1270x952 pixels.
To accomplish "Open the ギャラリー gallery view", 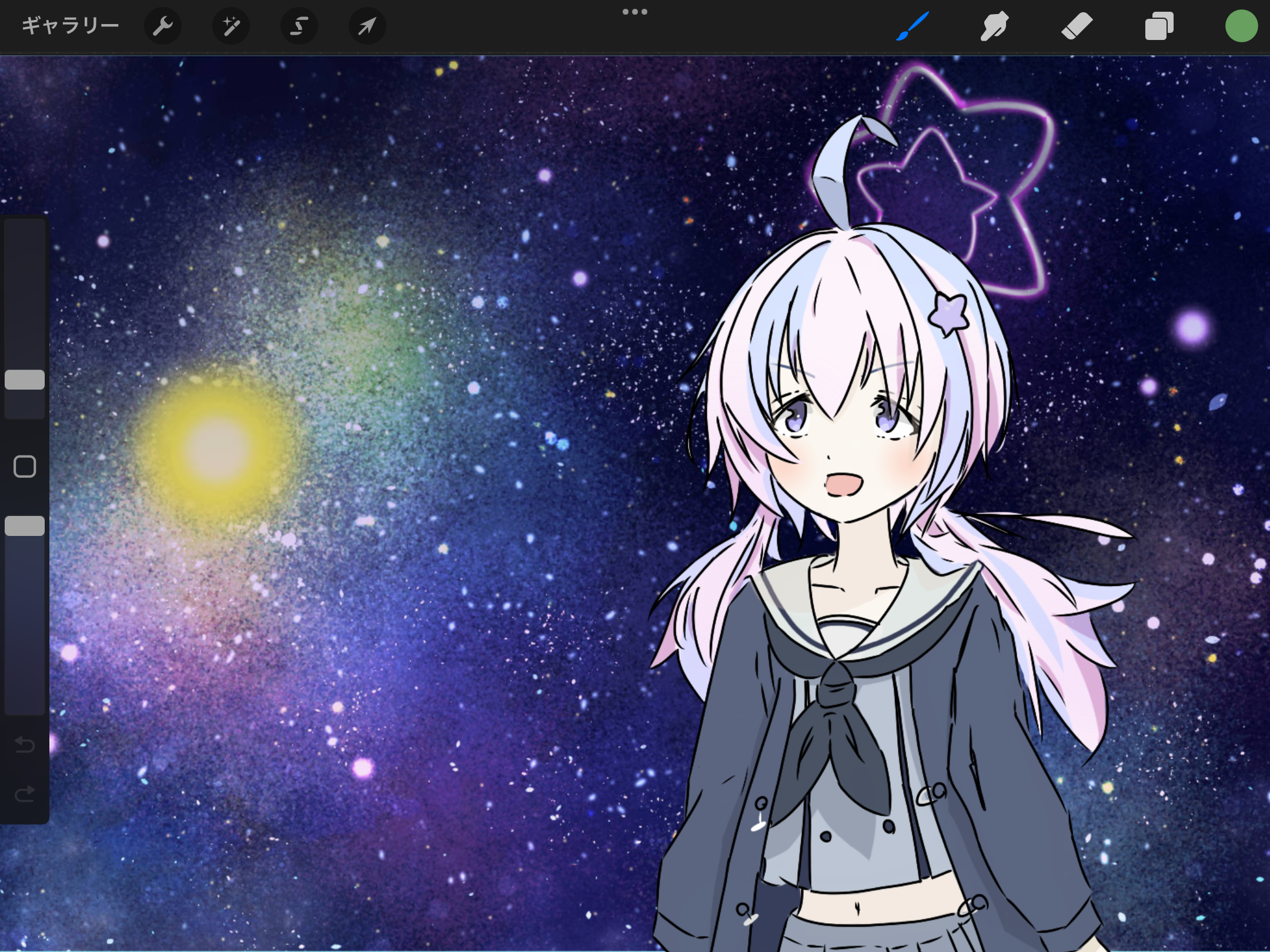I will 70,26.
